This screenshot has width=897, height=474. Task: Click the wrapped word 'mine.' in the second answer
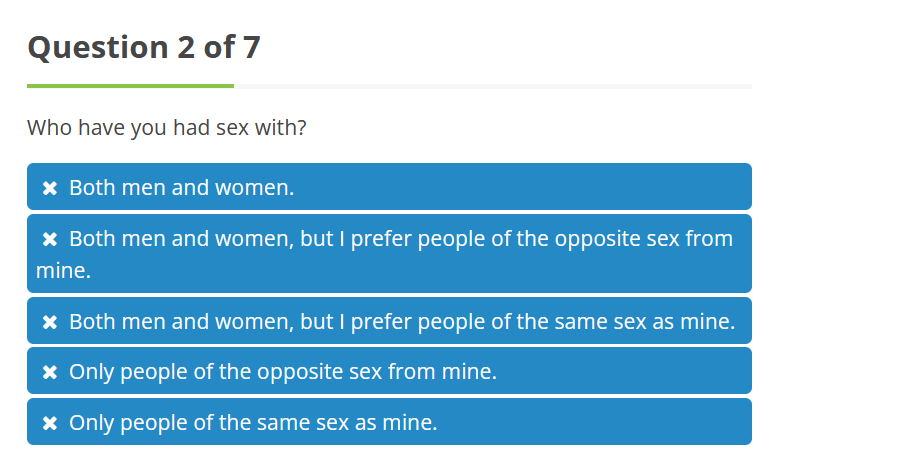point(63,270)
